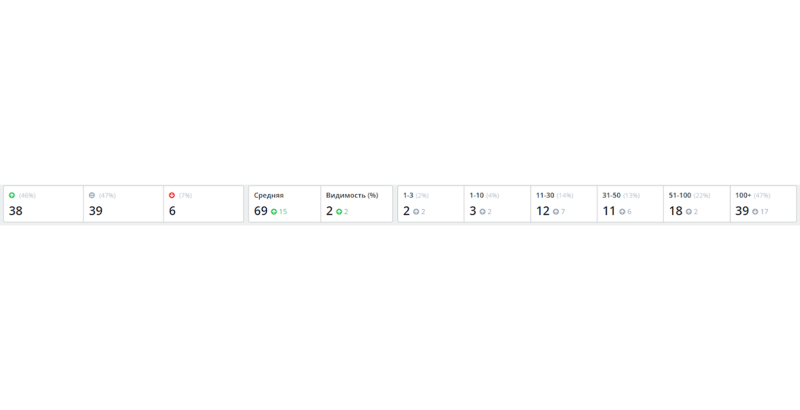
Task: Click green change icon next to Средняя 69
Action: [x=274, y=212]
